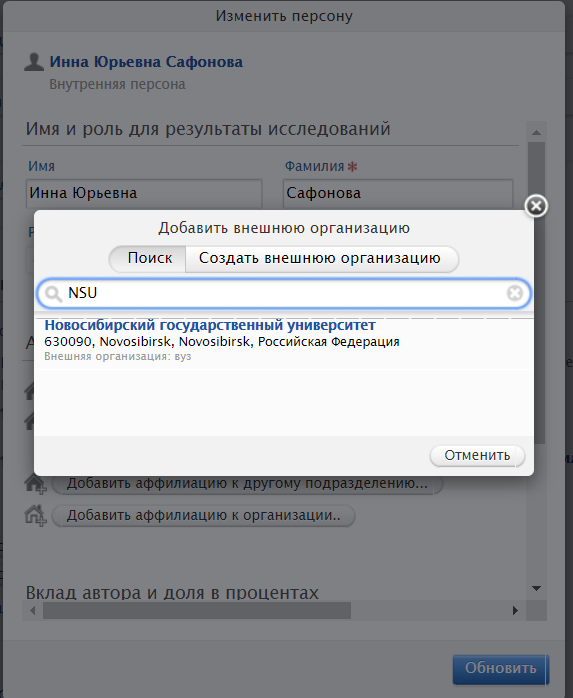Click Добавить аффилиацию к организации button
This screenshot has height=698, width=573.
(203, 515)
